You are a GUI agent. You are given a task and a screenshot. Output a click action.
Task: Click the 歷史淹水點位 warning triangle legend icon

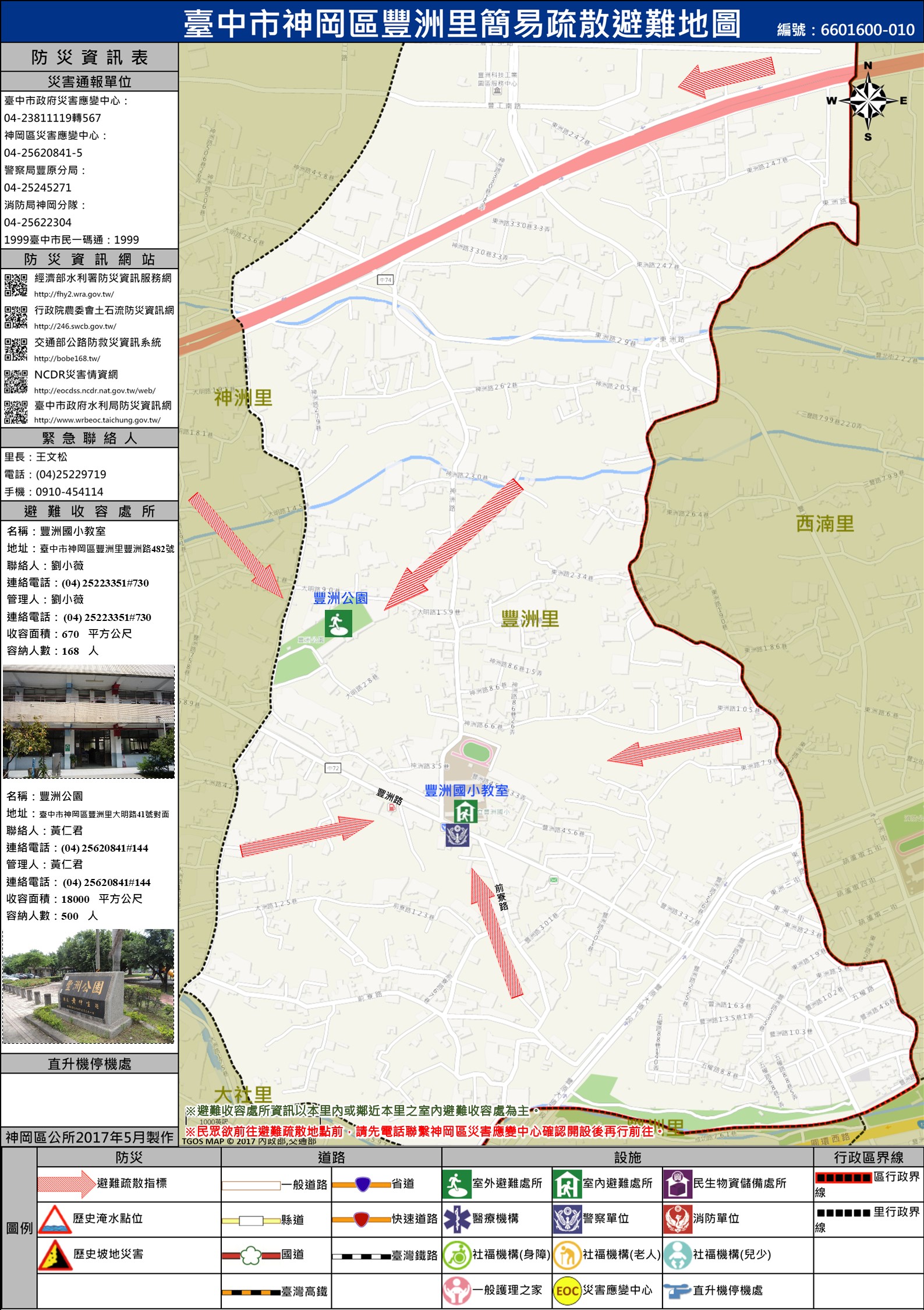pyautogui.click(x=55, y=1220)
